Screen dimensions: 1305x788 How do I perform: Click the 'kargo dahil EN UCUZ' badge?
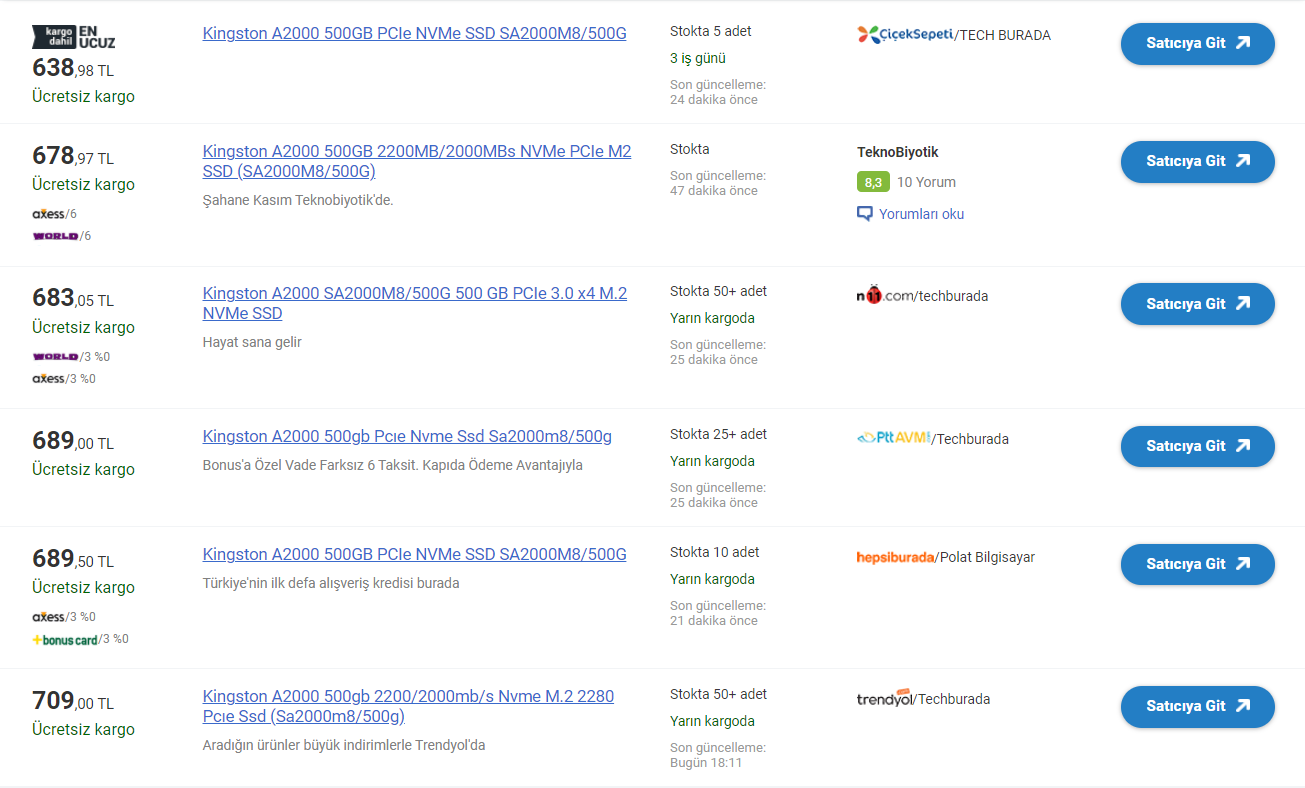click(x=74, y=37)
